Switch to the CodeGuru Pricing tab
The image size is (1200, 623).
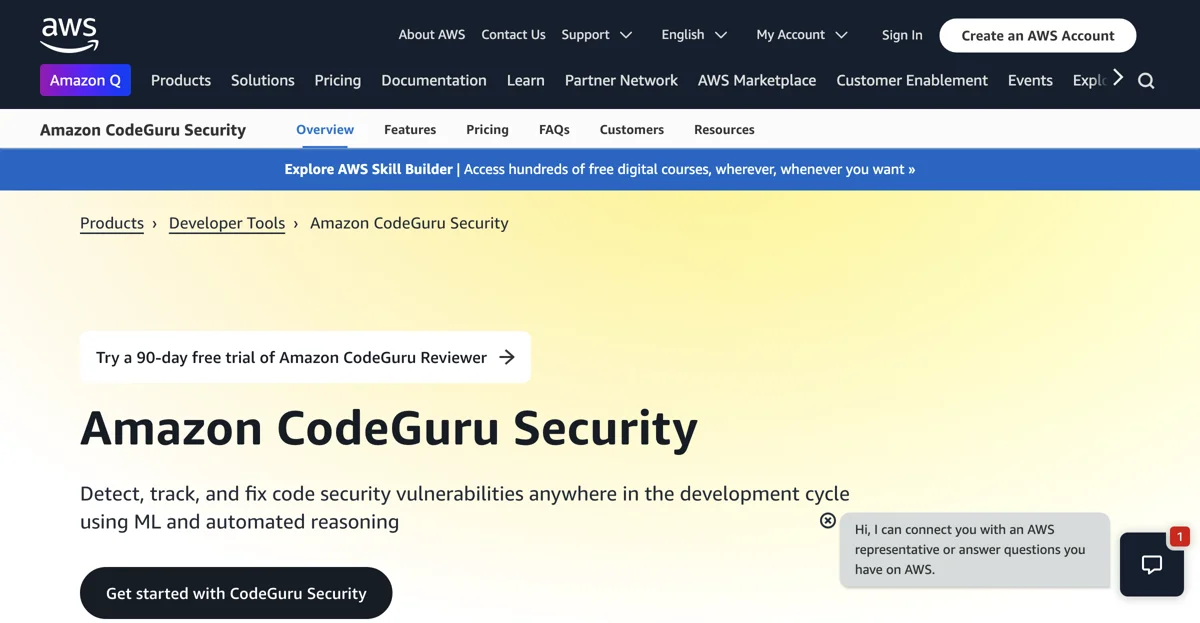pos(487,129)
